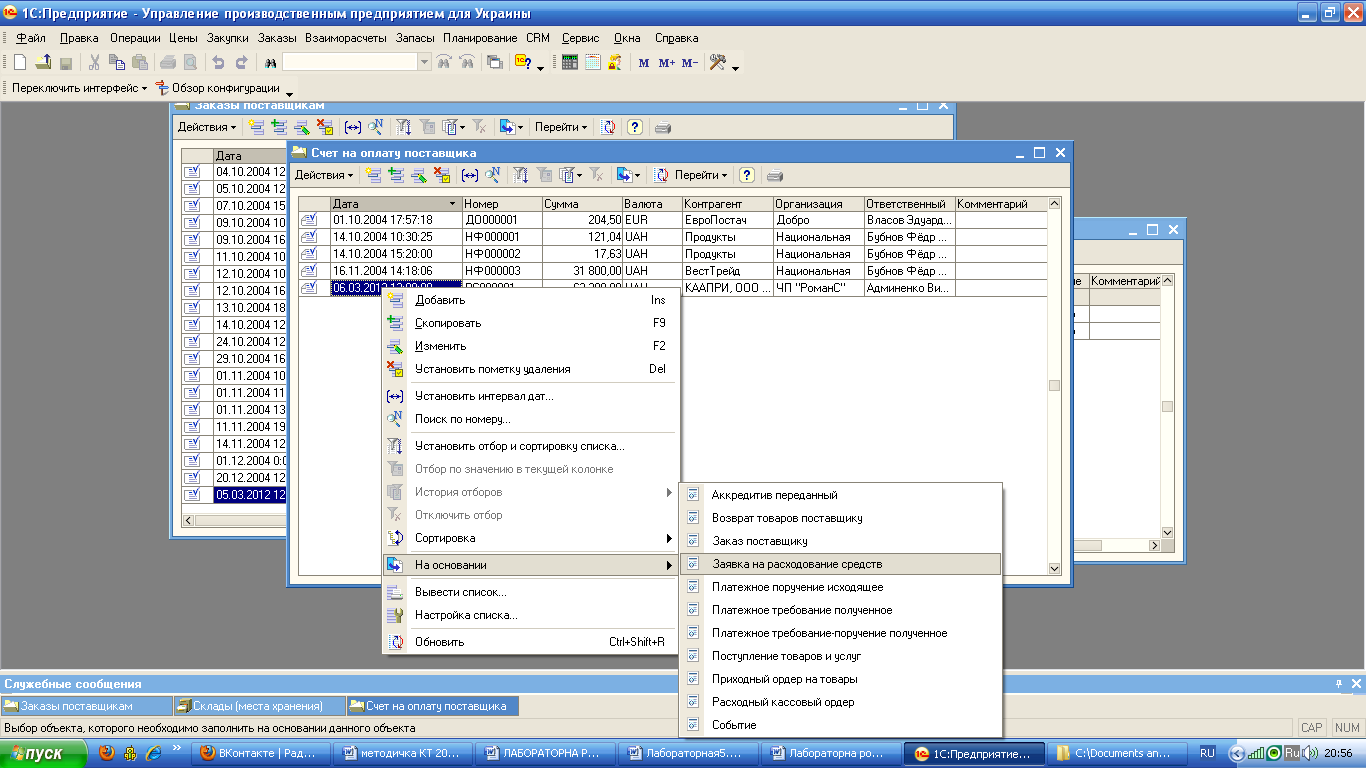Click the Контрагент column header

point(727,204)
